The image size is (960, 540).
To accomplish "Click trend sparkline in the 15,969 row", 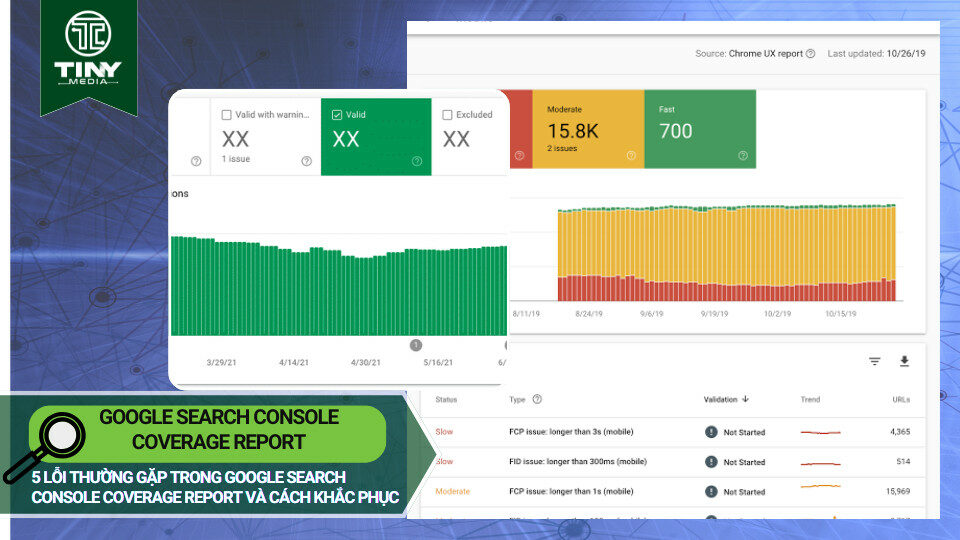I will click(820, 486).
